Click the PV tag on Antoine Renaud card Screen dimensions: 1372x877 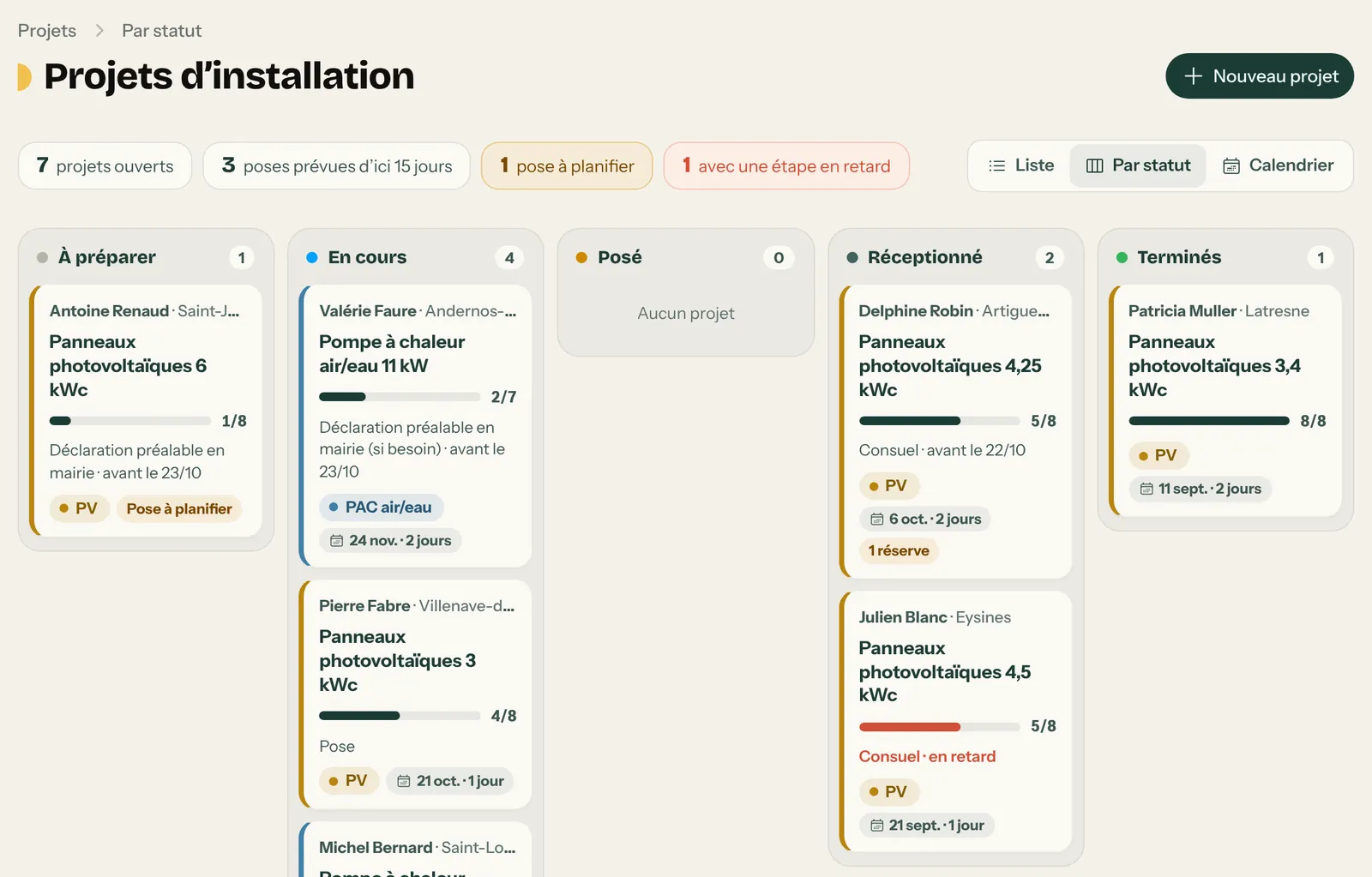pyautogui.click(x=78, y=508)
